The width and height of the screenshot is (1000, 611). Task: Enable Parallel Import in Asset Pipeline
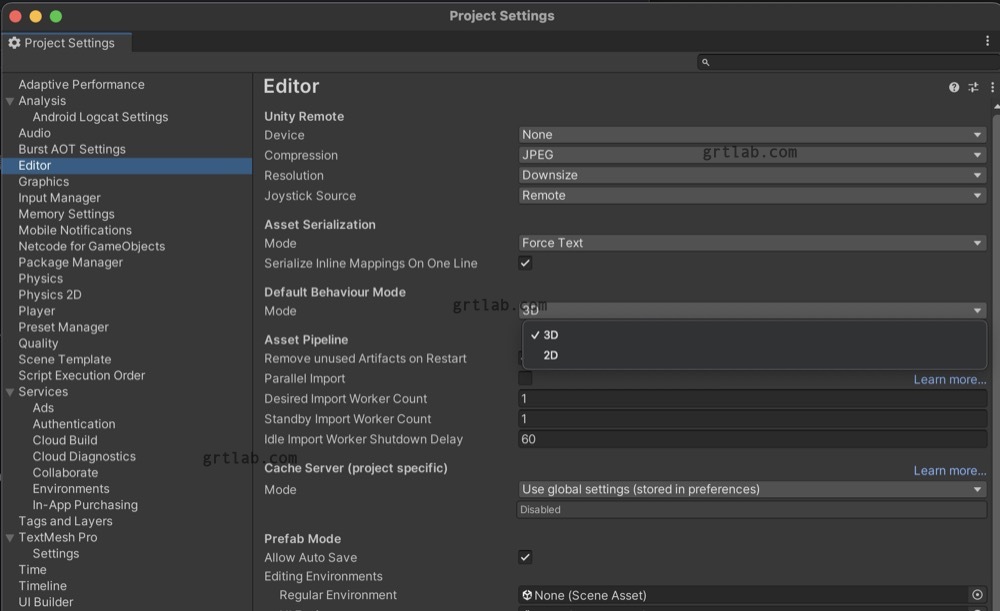tap(524, 378)
